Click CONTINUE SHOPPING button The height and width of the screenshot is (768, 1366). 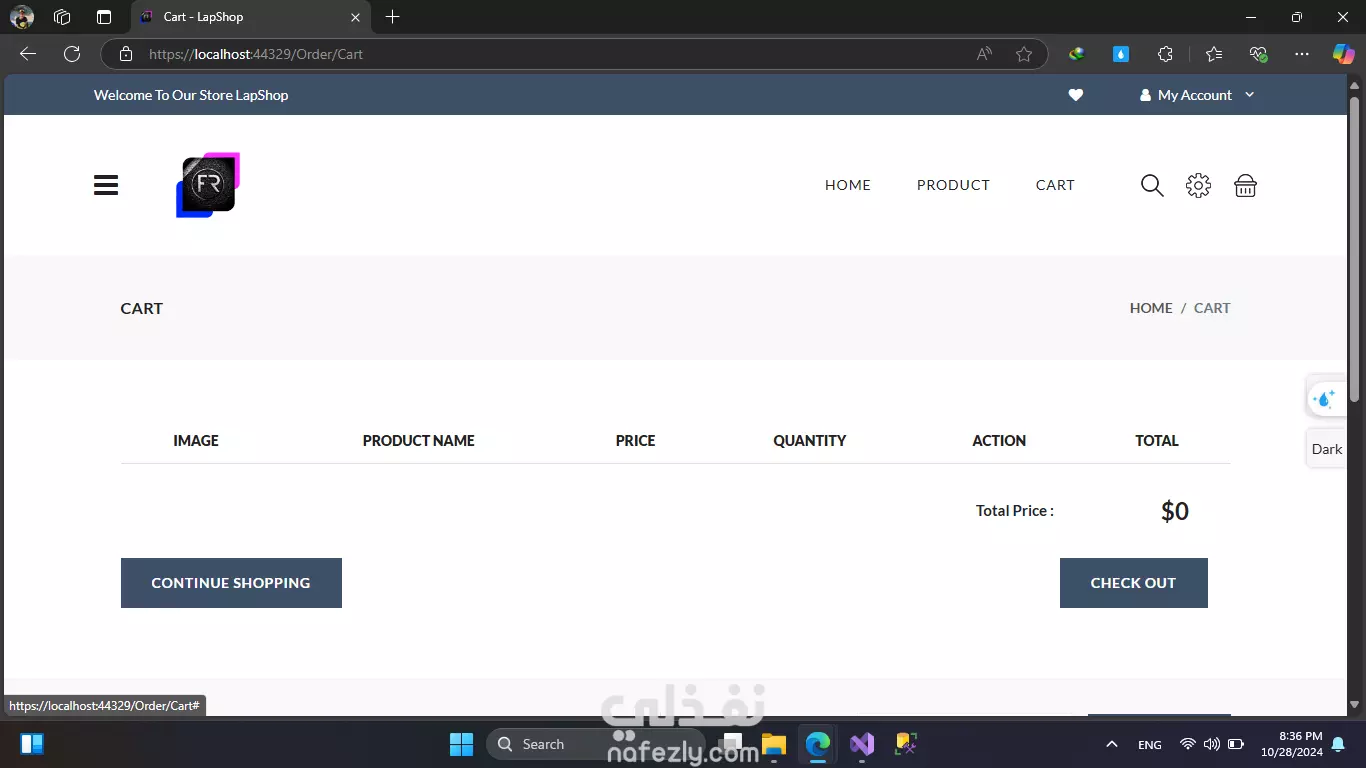click(231, 583)
